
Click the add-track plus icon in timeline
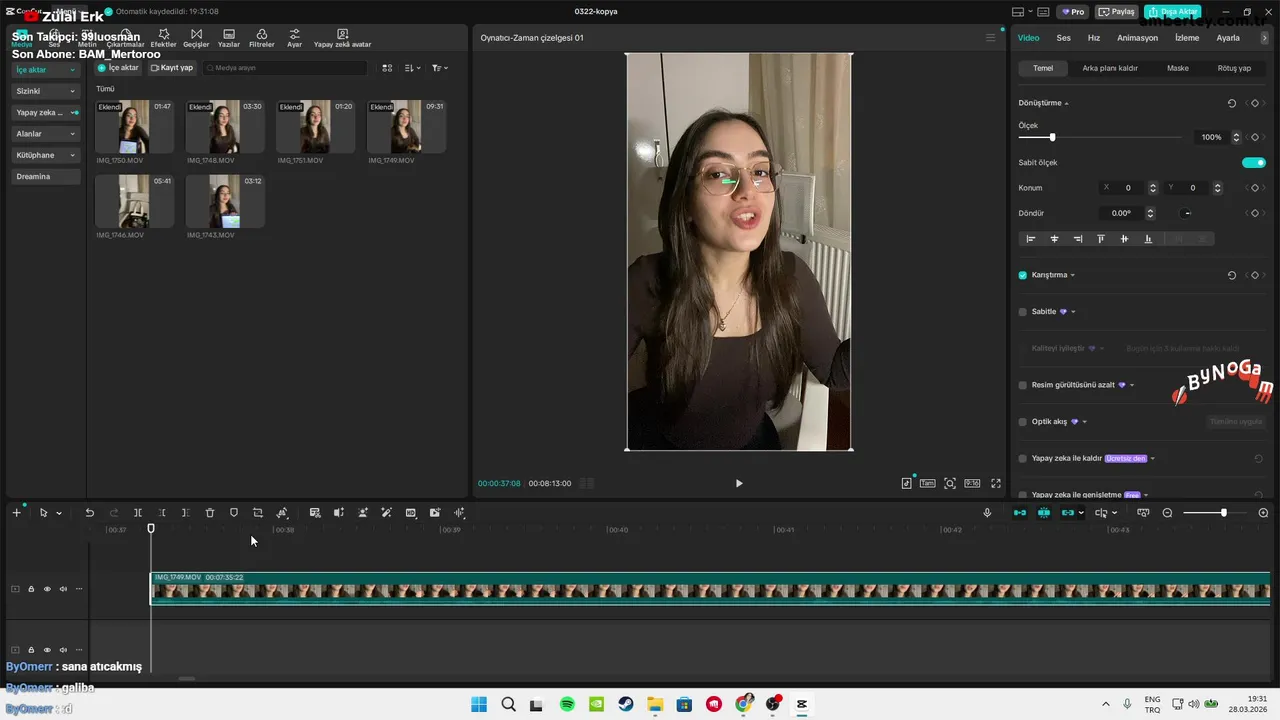point(16,513)
